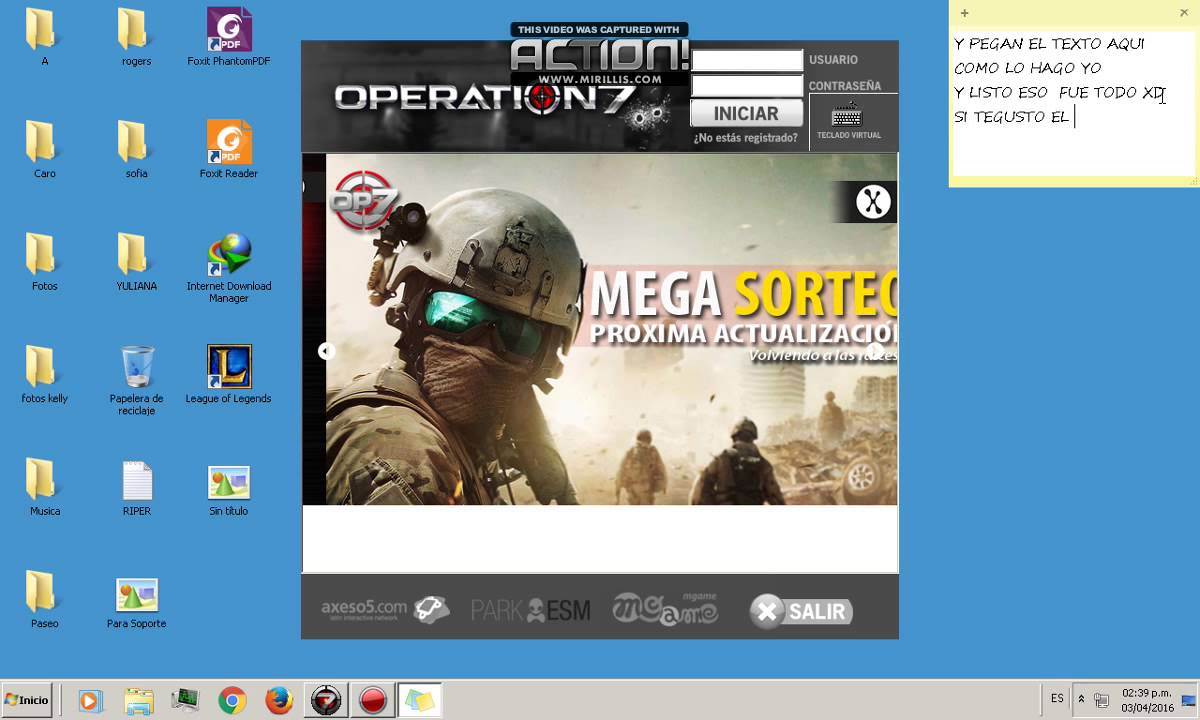Delete the sticky note with X
1200x720 pixels.
[1184, 13]
